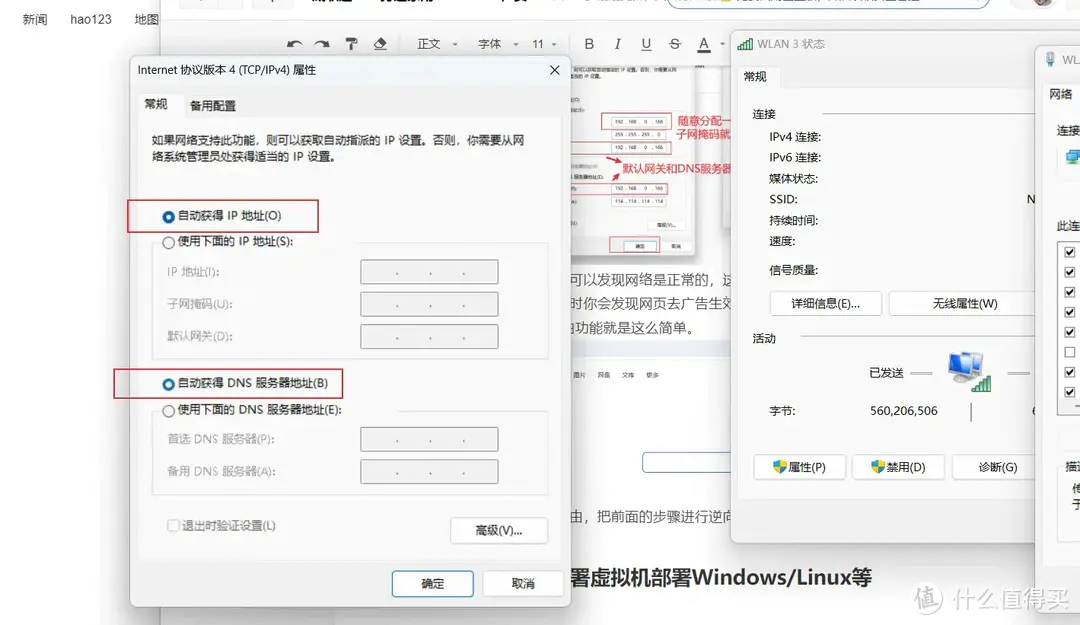Viewport: 1080px width, 625px height.
Task: Click the 首选 DNS 服务器(P) field
Action: click(429, 439)
